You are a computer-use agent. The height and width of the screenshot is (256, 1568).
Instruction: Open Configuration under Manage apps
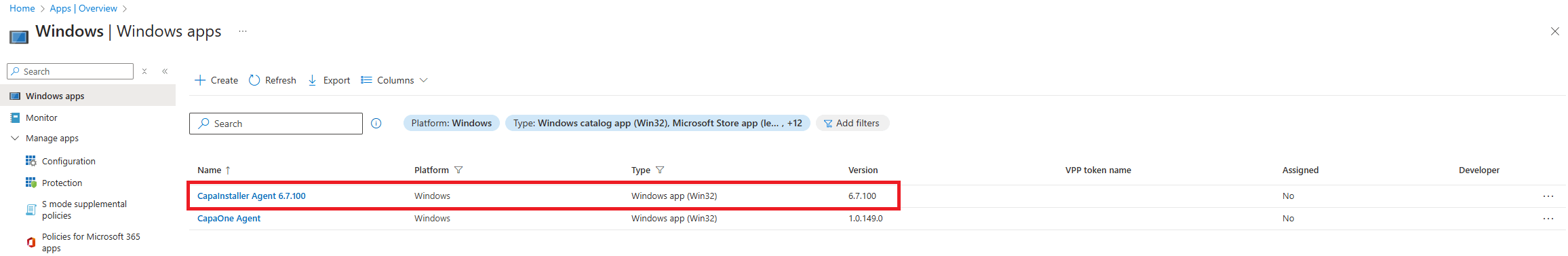68,161
